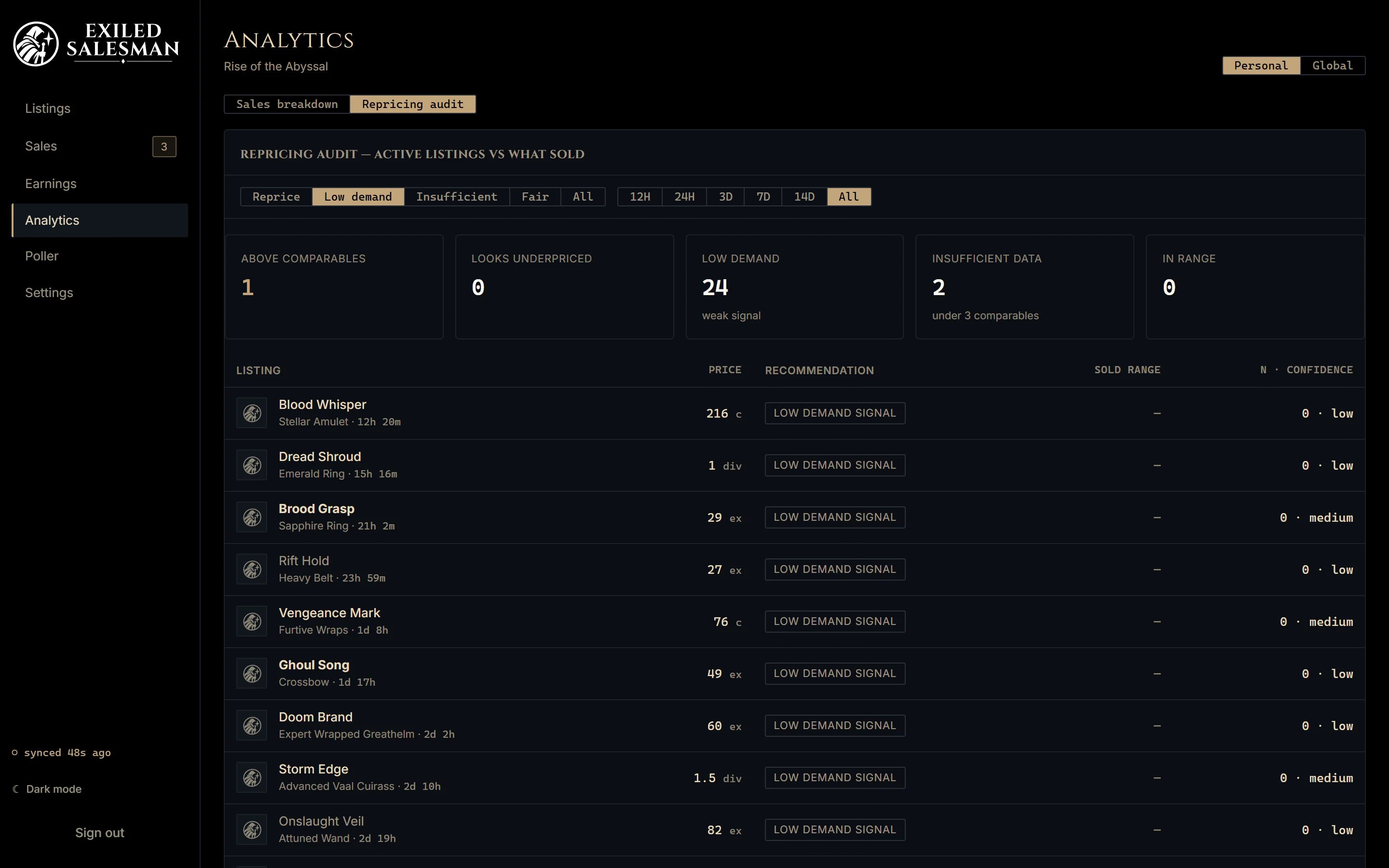Click the Exiled Salesman logo
Screen dimensions: 1389x868
96,43
